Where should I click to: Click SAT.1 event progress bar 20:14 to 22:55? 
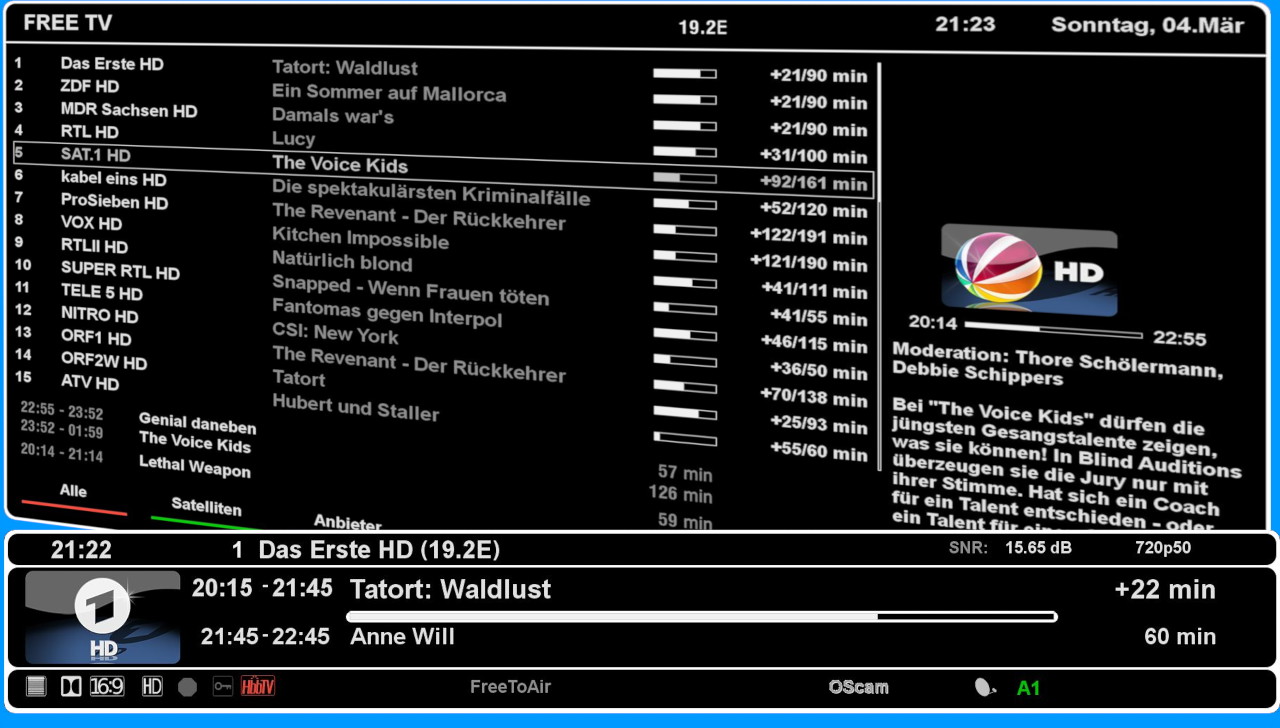click(x=1054, y=330)
